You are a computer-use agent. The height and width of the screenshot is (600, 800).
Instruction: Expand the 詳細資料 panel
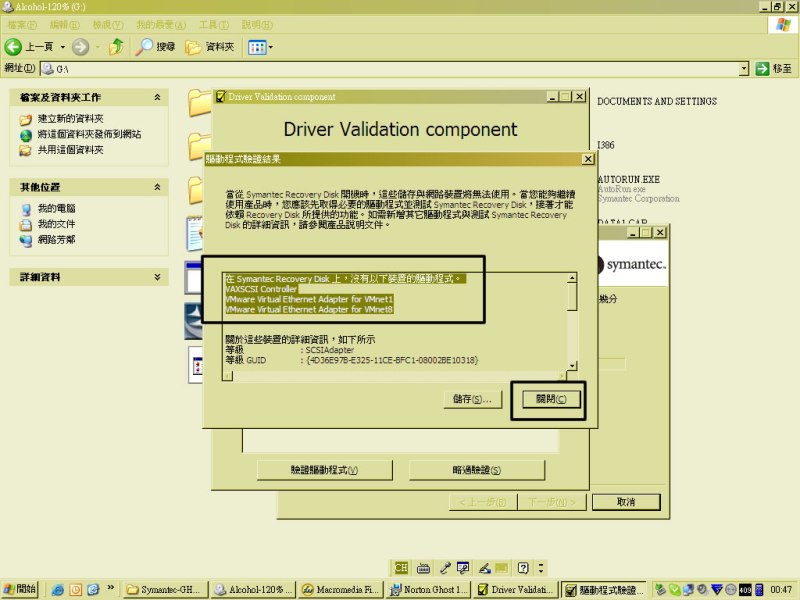[x=157, y=277]
